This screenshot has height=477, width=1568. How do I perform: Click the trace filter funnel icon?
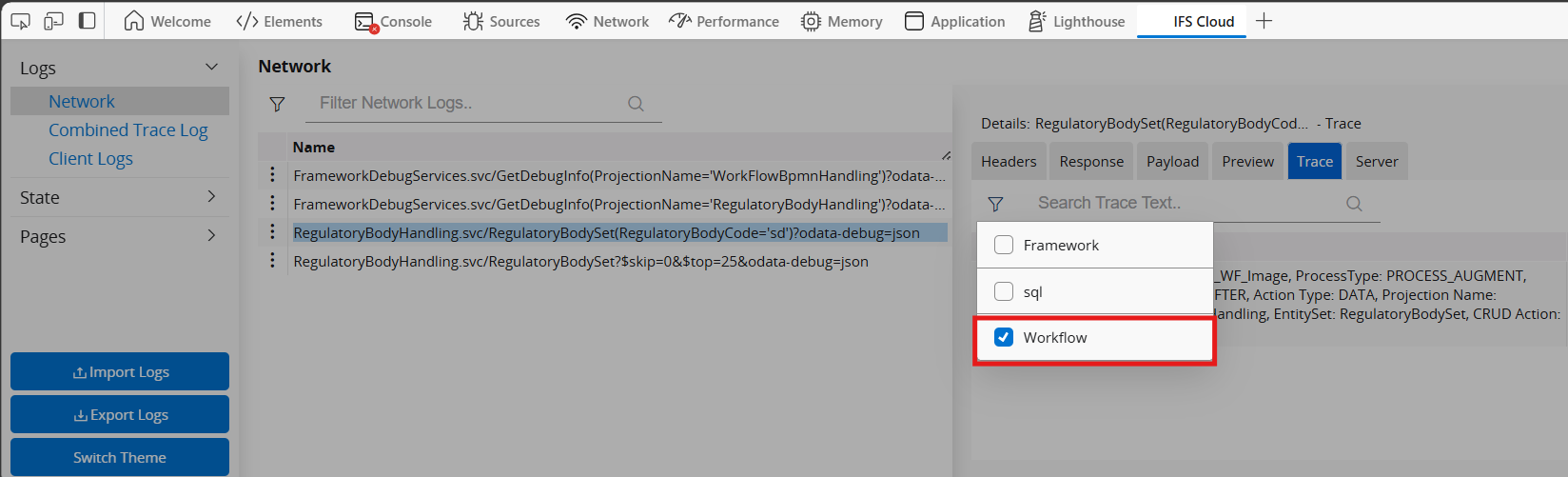click(995, 204)
